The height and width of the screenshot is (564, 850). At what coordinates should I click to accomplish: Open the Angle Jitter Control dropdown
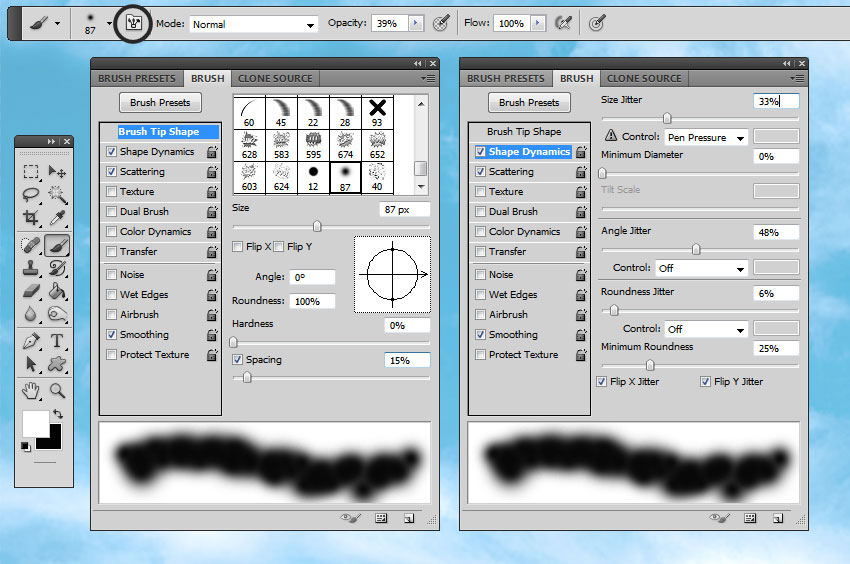click(x=702, y=268)
